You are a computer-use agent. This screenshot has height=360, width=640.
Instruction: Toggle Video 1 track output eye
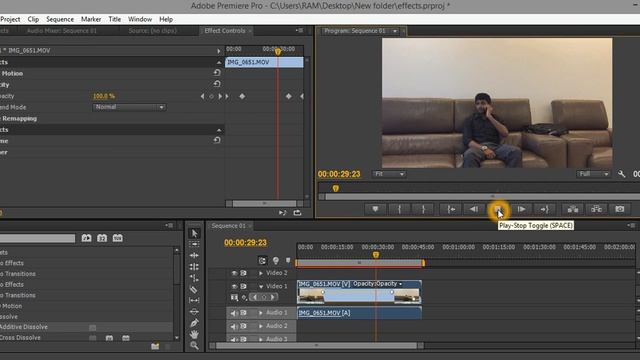tap(234, 287)
